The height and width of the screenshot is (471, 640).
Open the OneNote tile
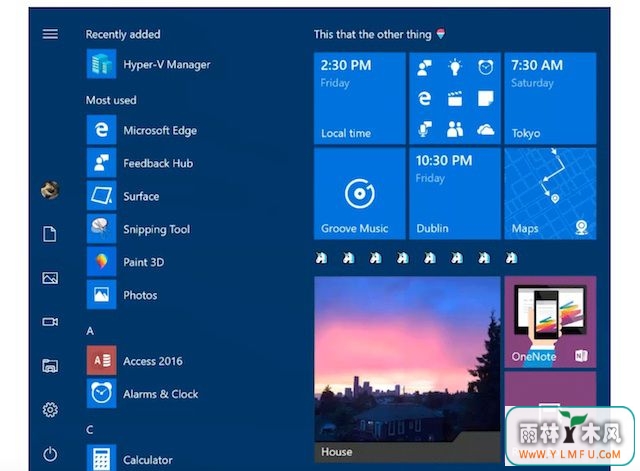pyautogui.click(x=550, y=322)
